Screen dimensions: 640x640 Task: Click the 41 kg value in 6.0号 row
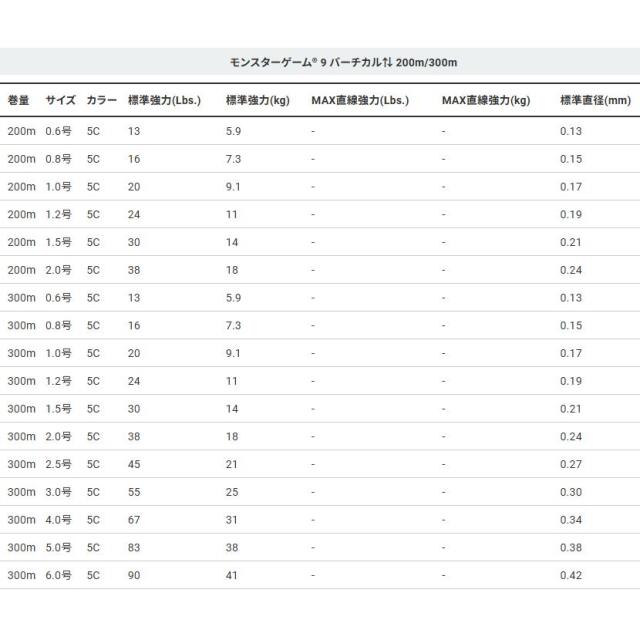[x=231, y=575]
